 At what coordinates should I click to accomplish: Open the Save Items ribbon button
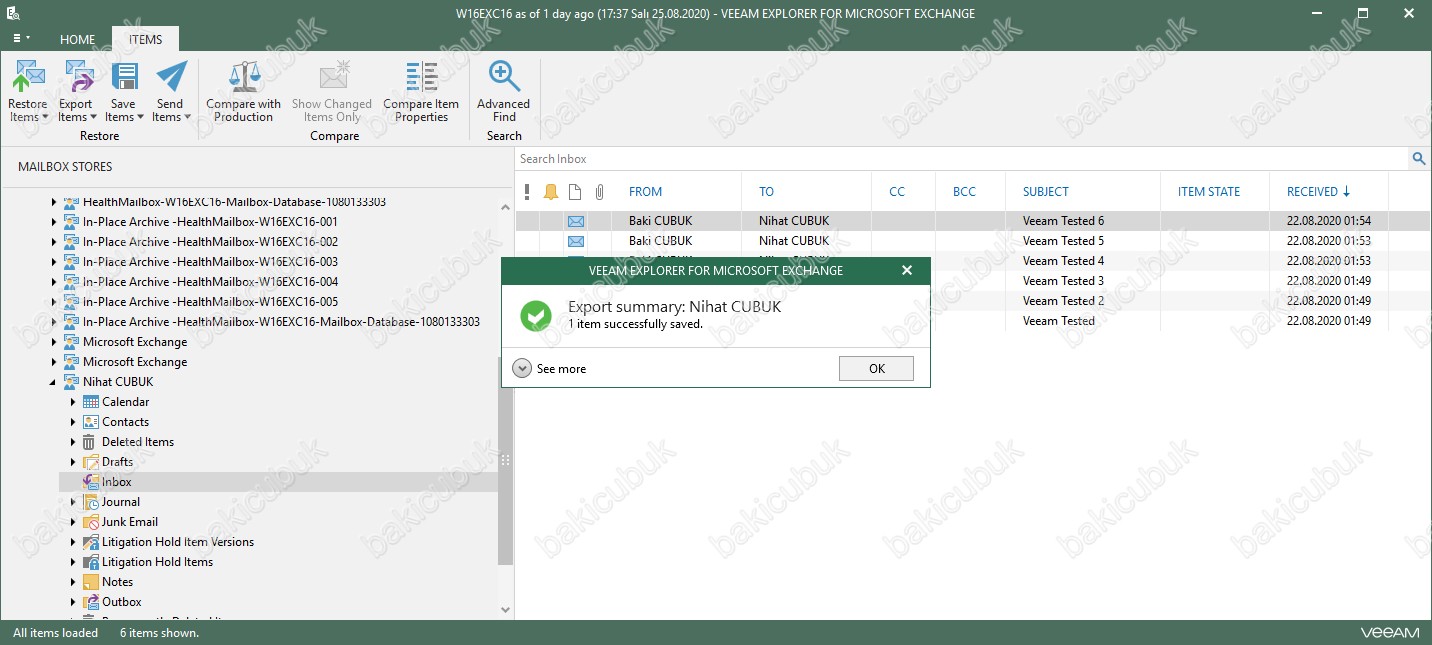(123, 92)
